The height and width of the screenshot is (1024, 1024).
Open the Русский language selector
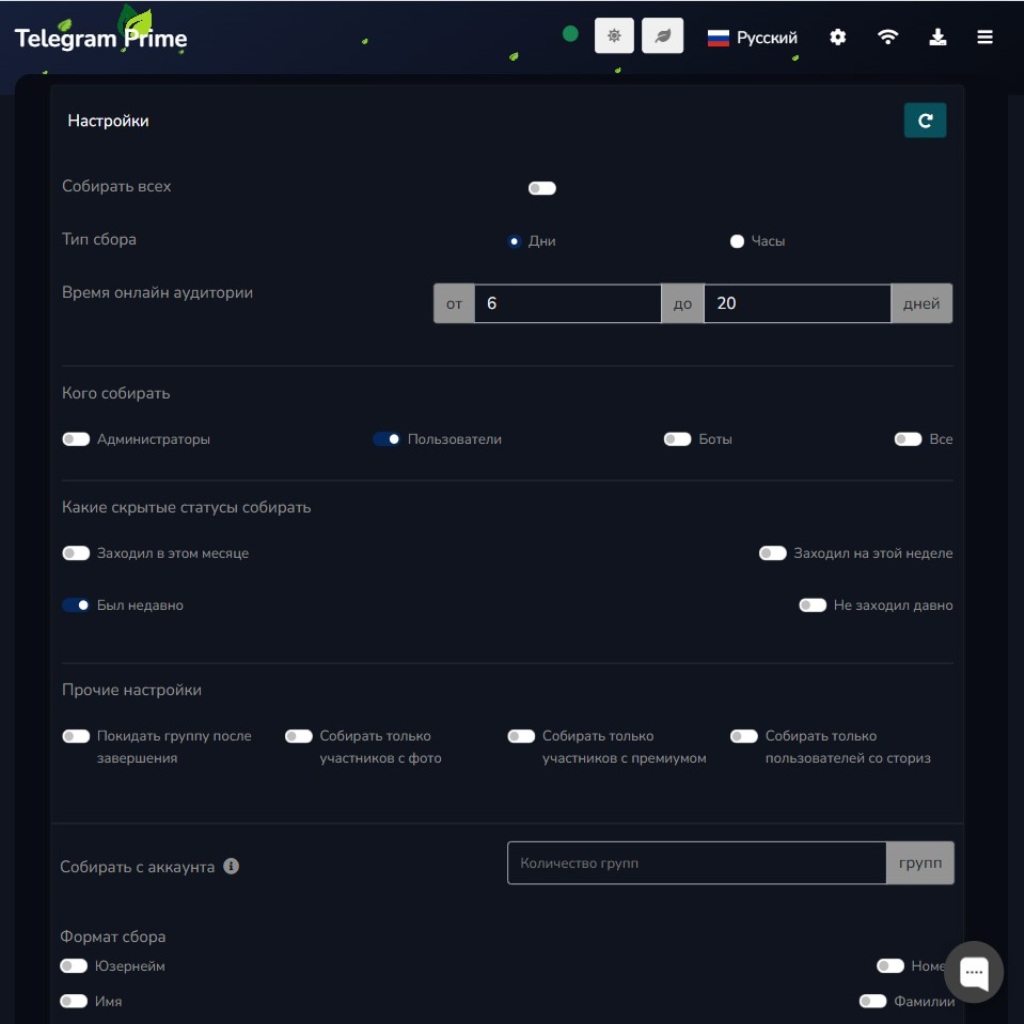pos(752,38)
